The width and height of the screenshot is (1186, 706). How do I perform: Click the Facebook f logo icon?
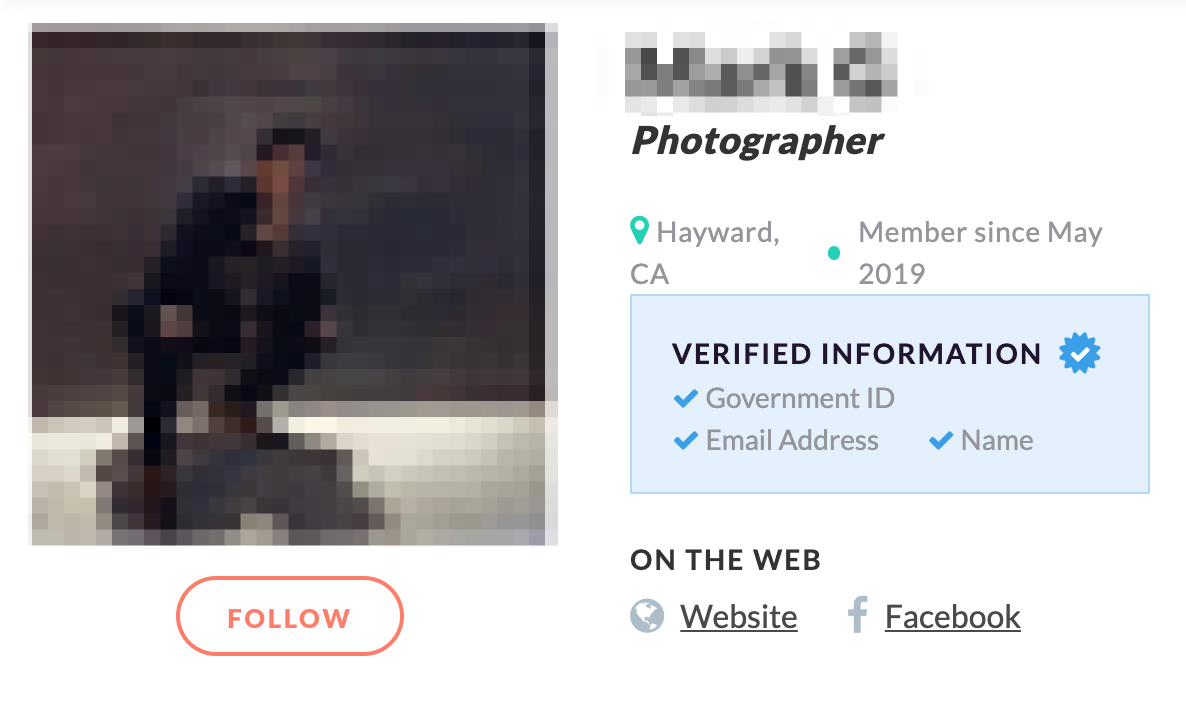point(857,614)
